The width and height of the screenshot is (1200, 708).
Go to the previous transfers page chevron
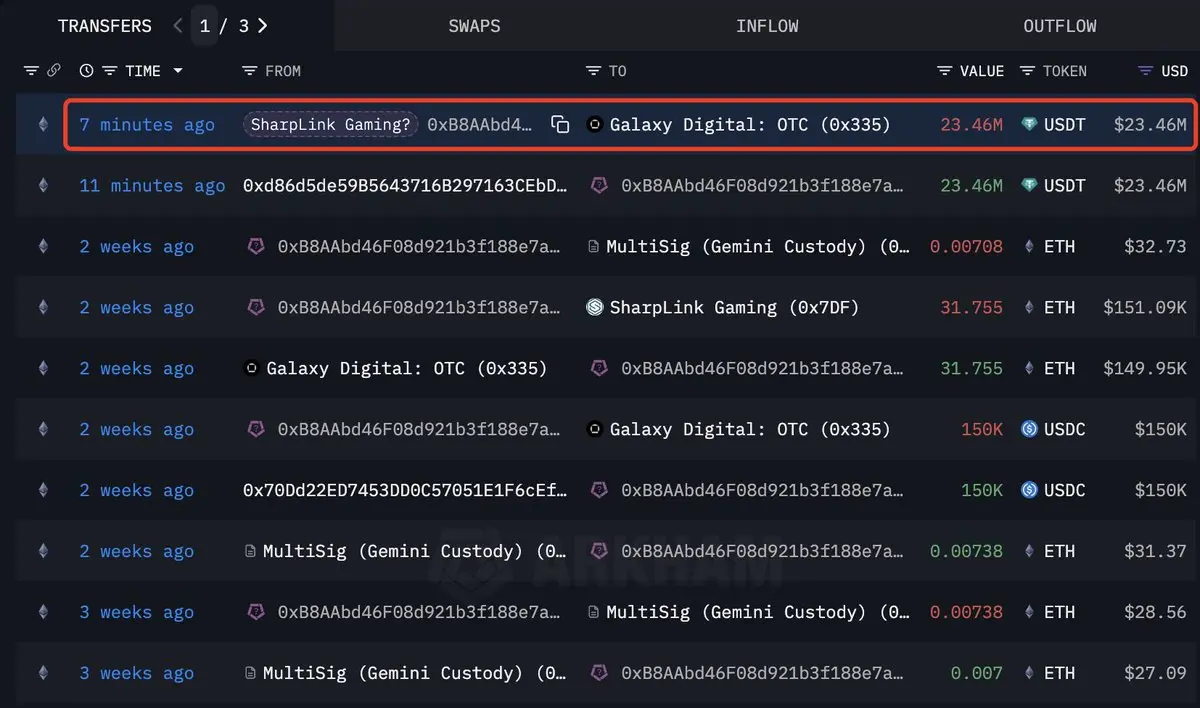(x=179, y=26)
